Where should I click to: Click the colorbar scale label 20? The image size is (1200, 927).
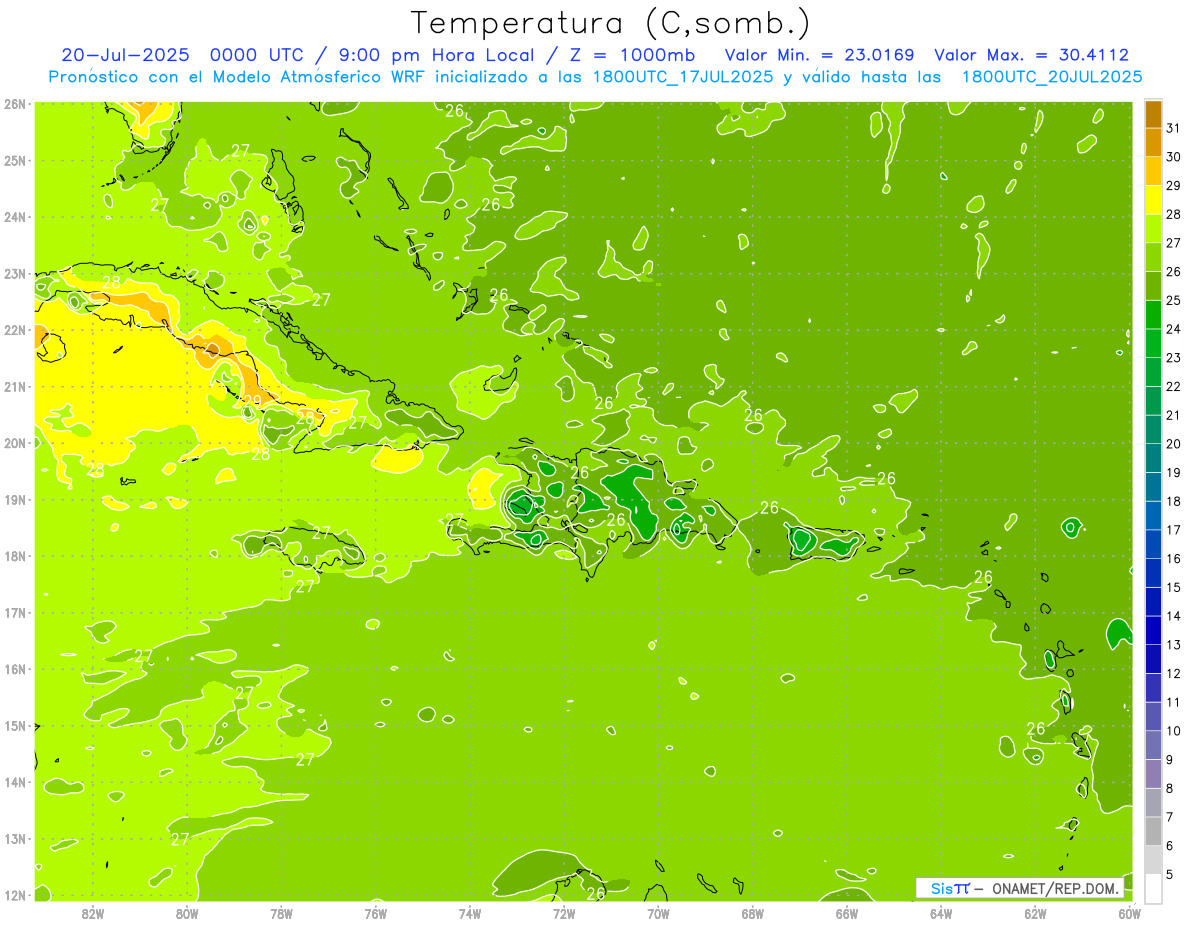pos(1173,443)
